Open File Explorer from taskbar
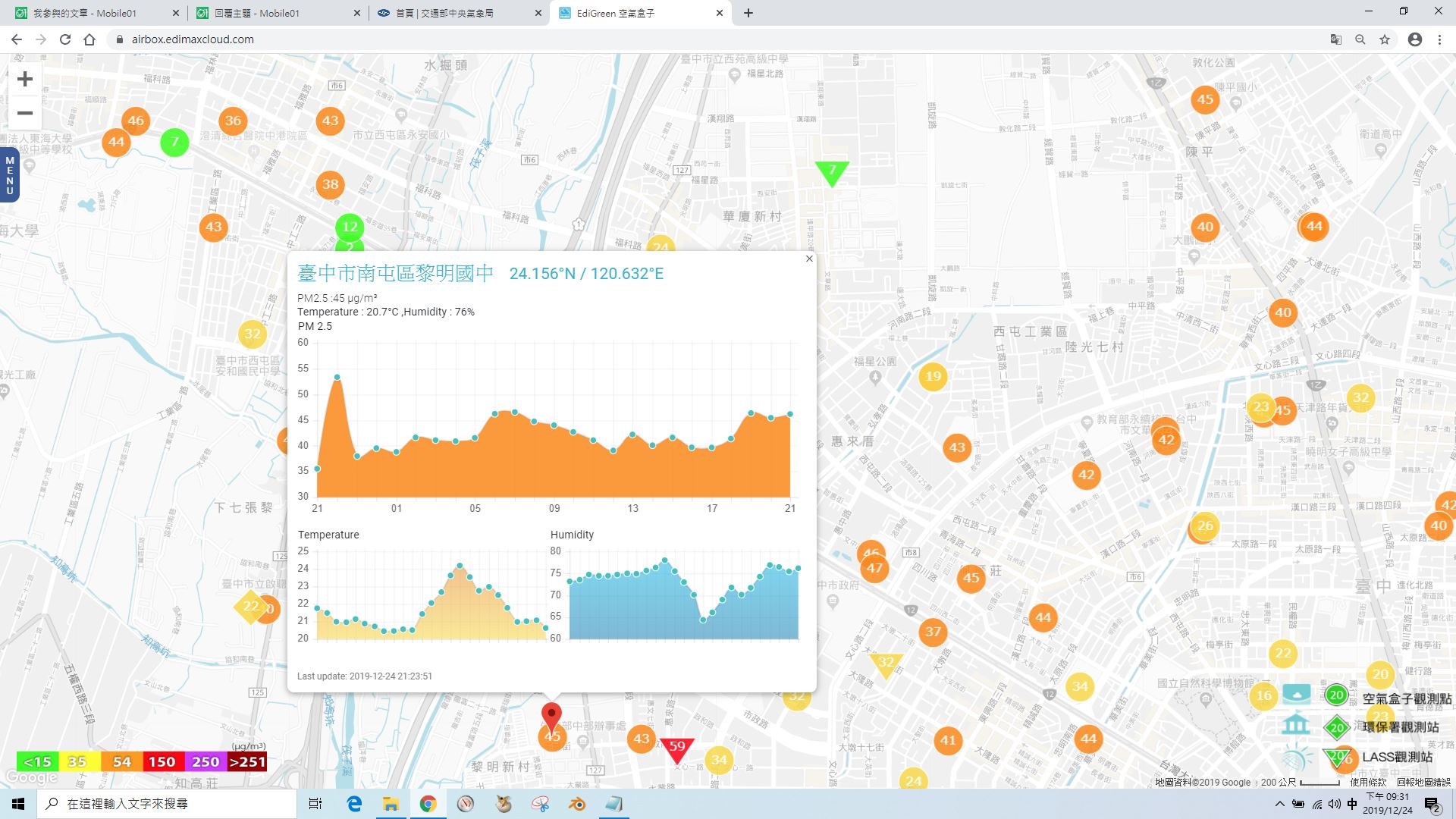1456x819 pixels. coord(391,804)
